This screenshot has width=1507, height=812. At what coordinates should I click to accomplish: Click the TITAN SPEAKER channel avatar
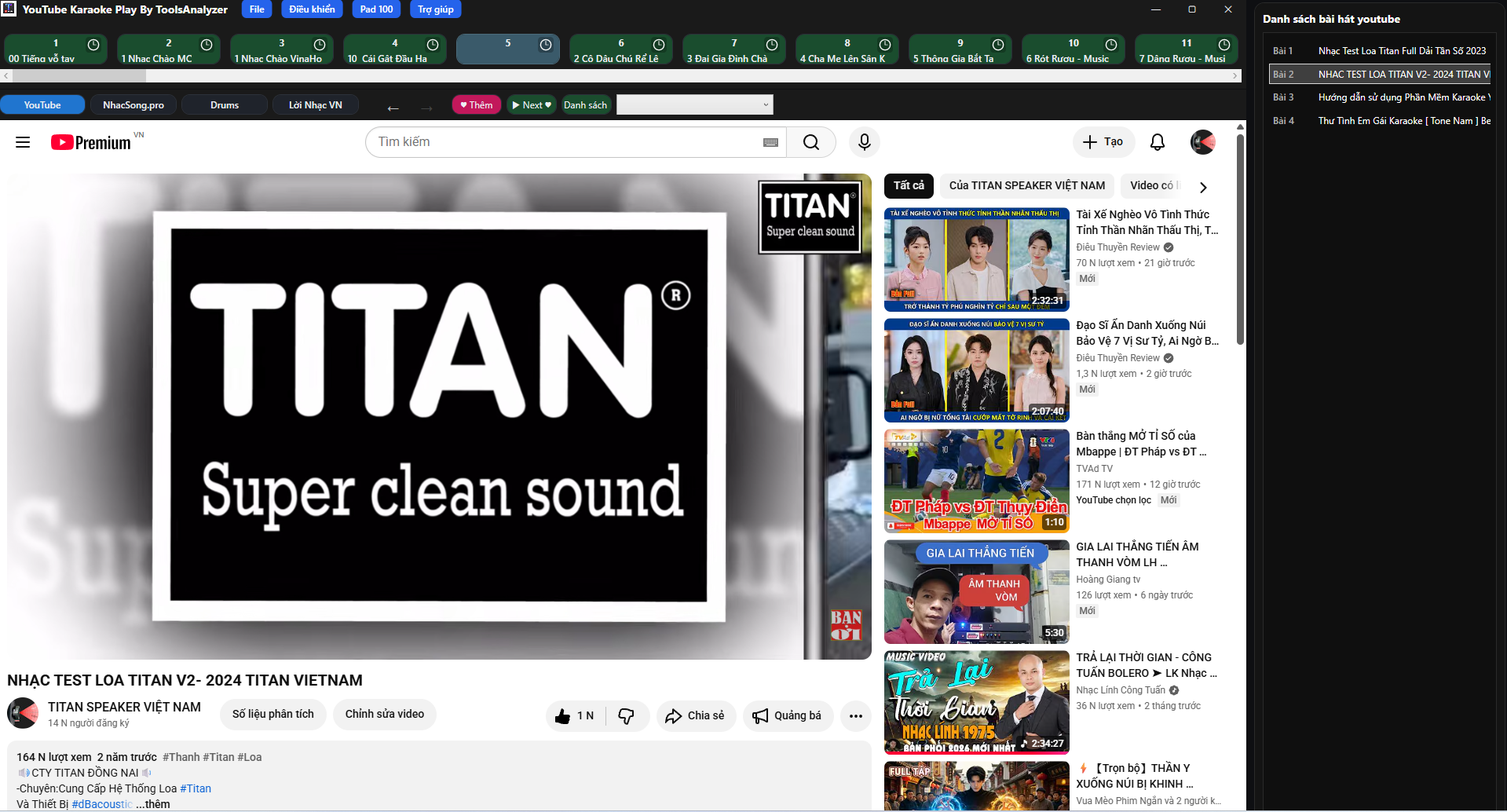pos(23,713)
